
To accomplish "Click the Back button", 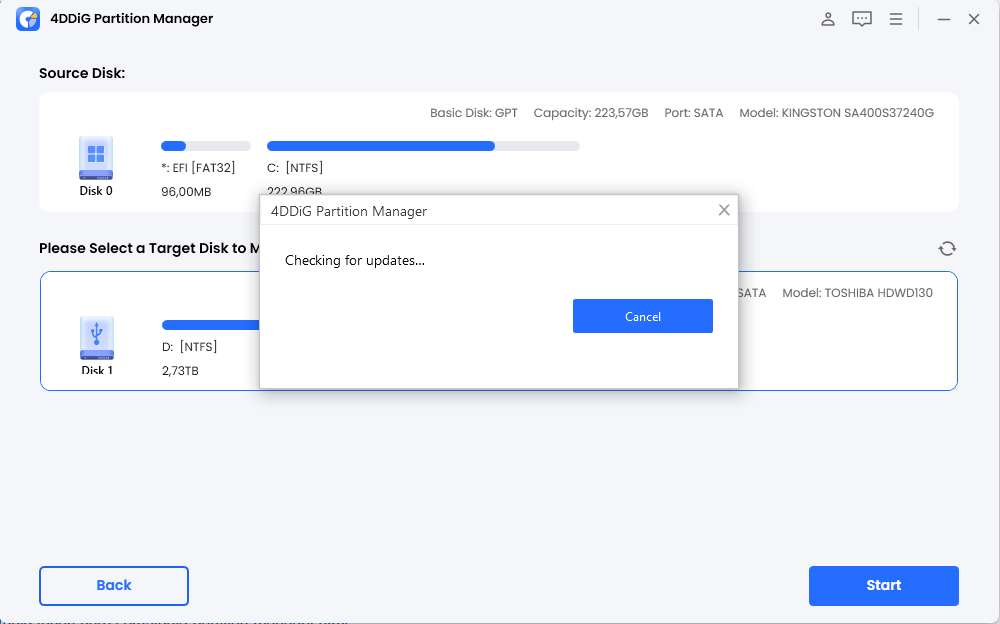I will coord(114,586).
